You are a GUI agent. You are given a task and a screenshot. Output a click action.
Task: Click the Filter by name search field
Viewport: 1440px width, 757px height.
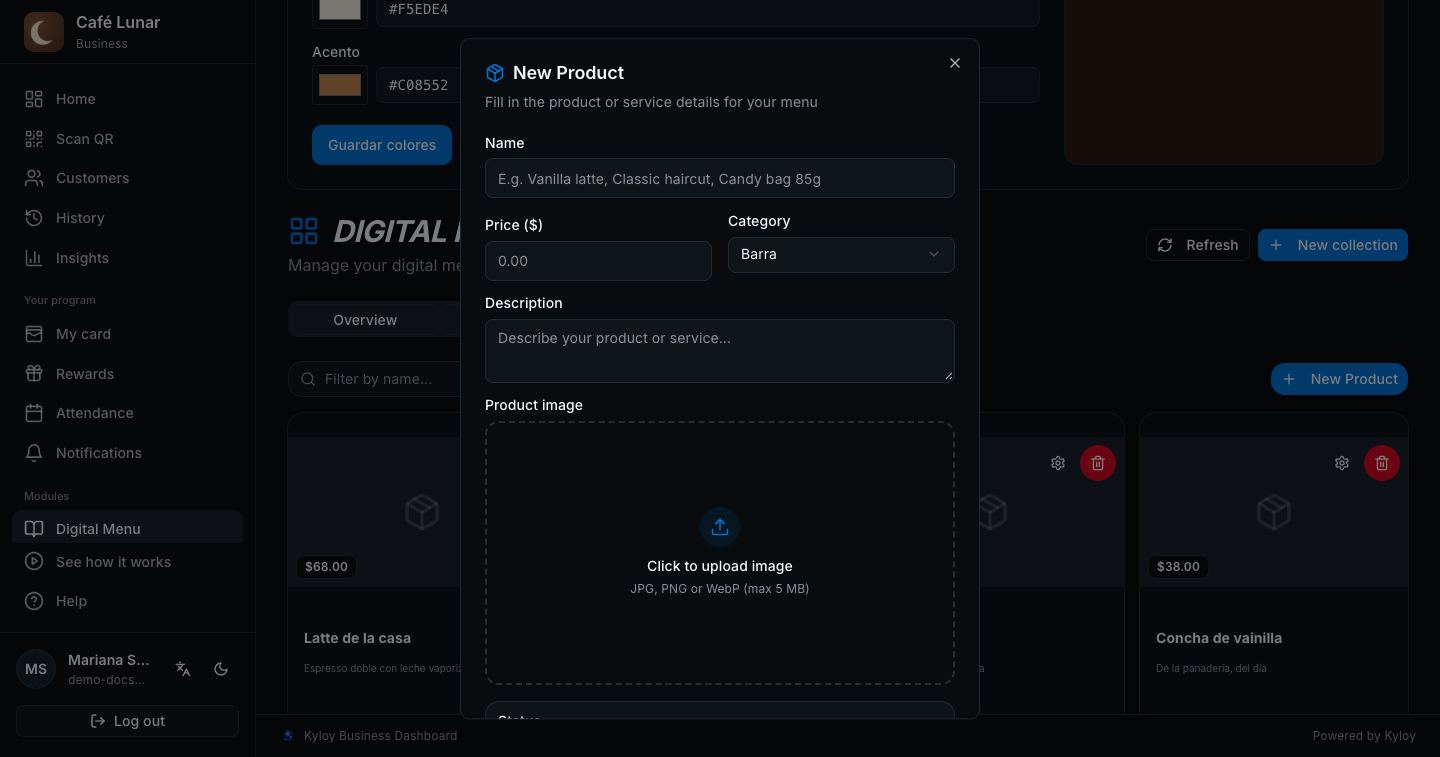[x=375, y=379]
